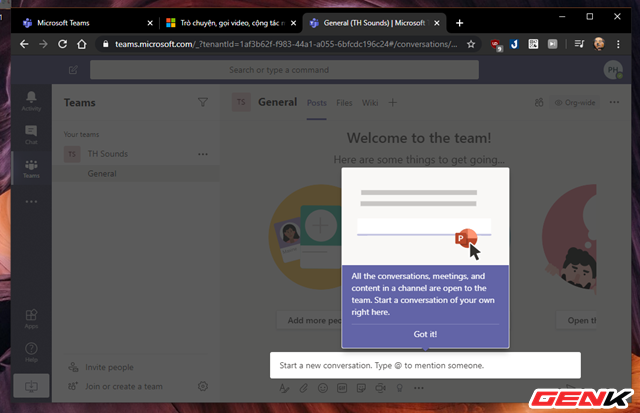Screen dimensions: 640x413
Task: Click the Got it! button
Action: pos(425,334)
